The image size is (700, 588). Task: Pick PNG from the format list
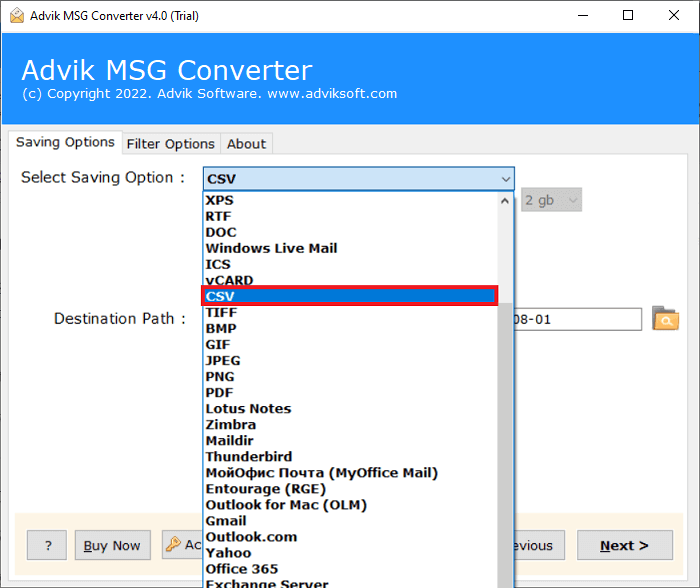coord(351,376)
